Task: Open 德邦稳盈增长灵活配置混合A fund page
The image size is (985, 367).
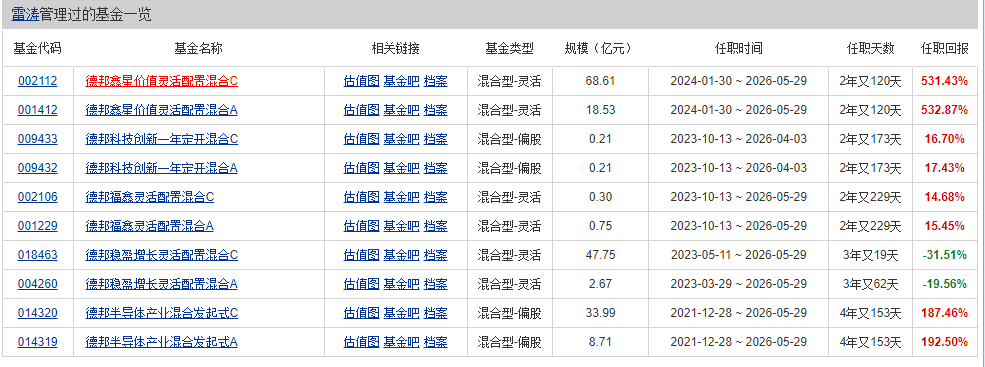Action: 161,284
